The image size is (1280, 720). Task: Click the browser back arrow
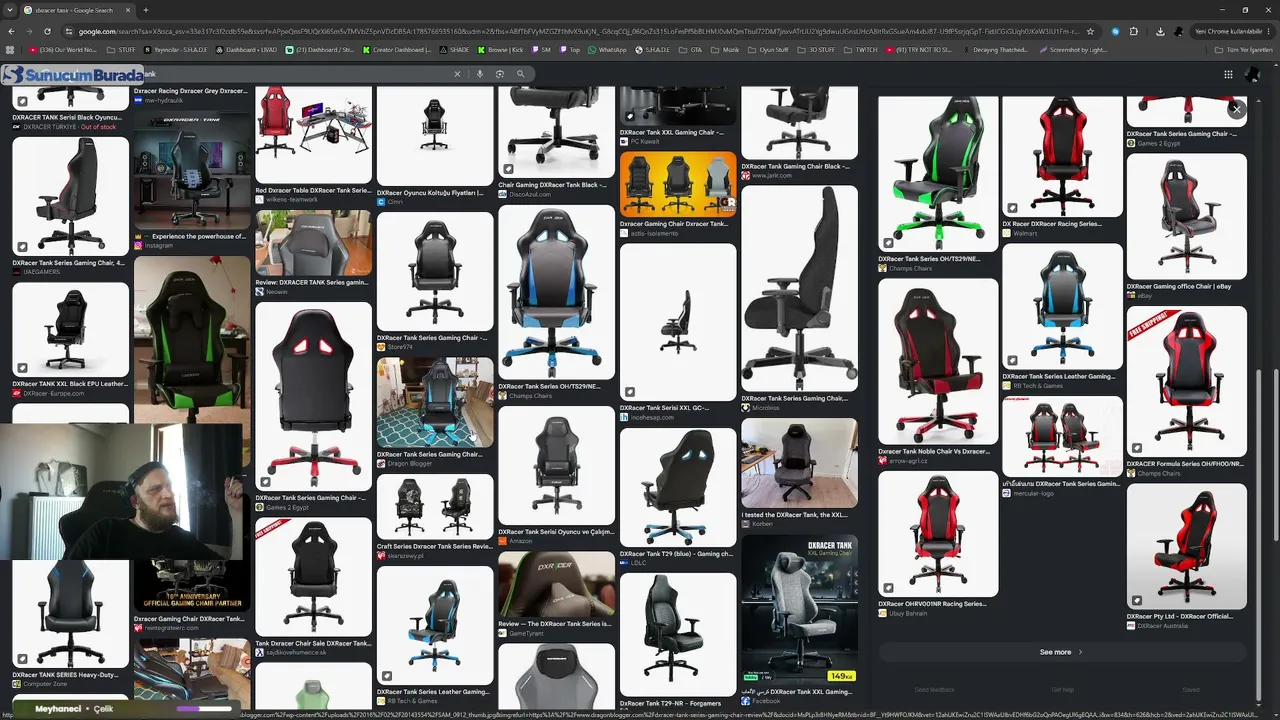tap(11, 31)
